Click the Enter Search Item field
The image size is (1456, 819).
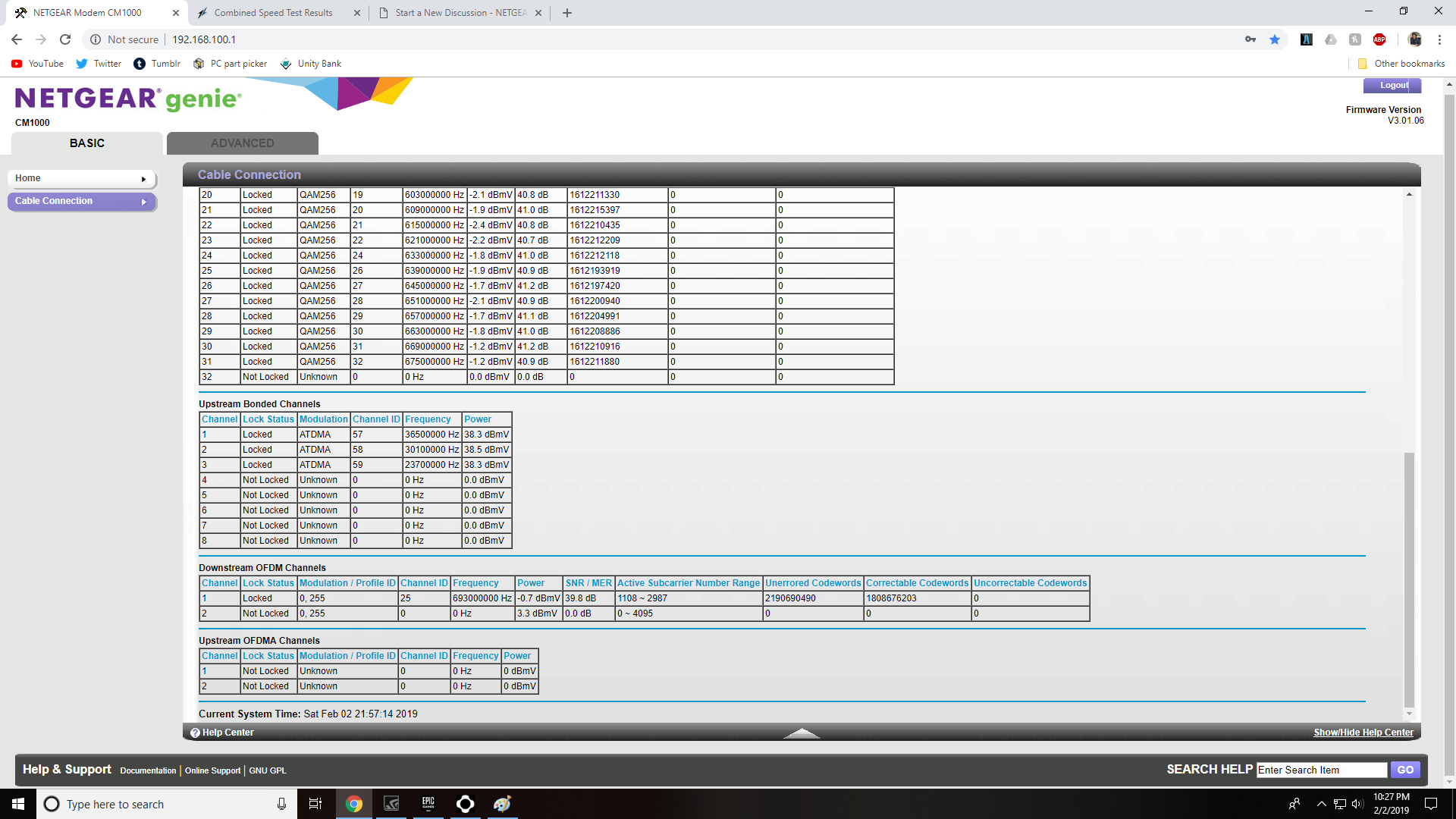pyautogui.click(x=1321, y=770)
